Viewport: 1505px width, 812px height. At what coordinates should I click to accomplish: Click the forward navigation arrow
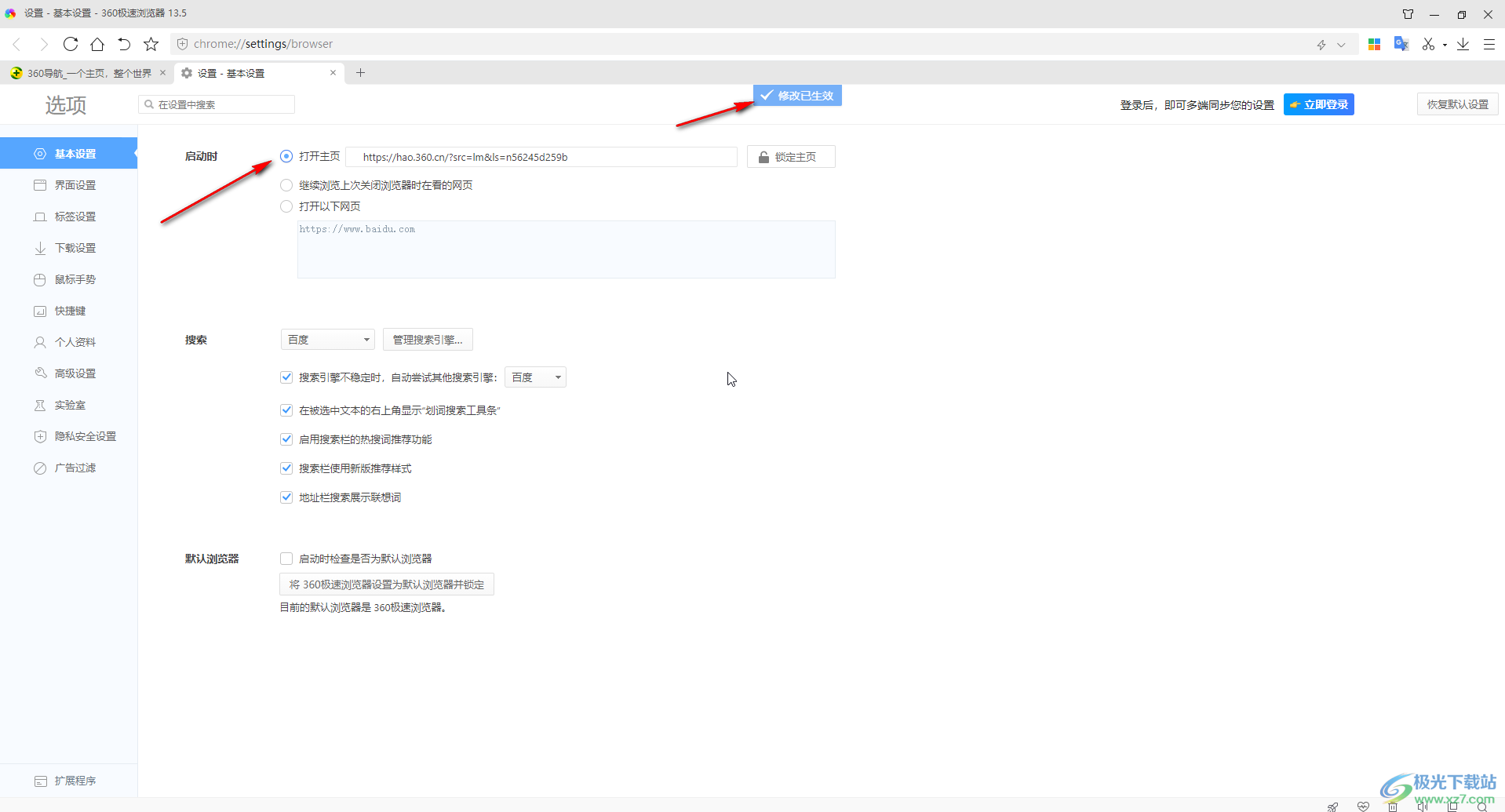(44, 44)
